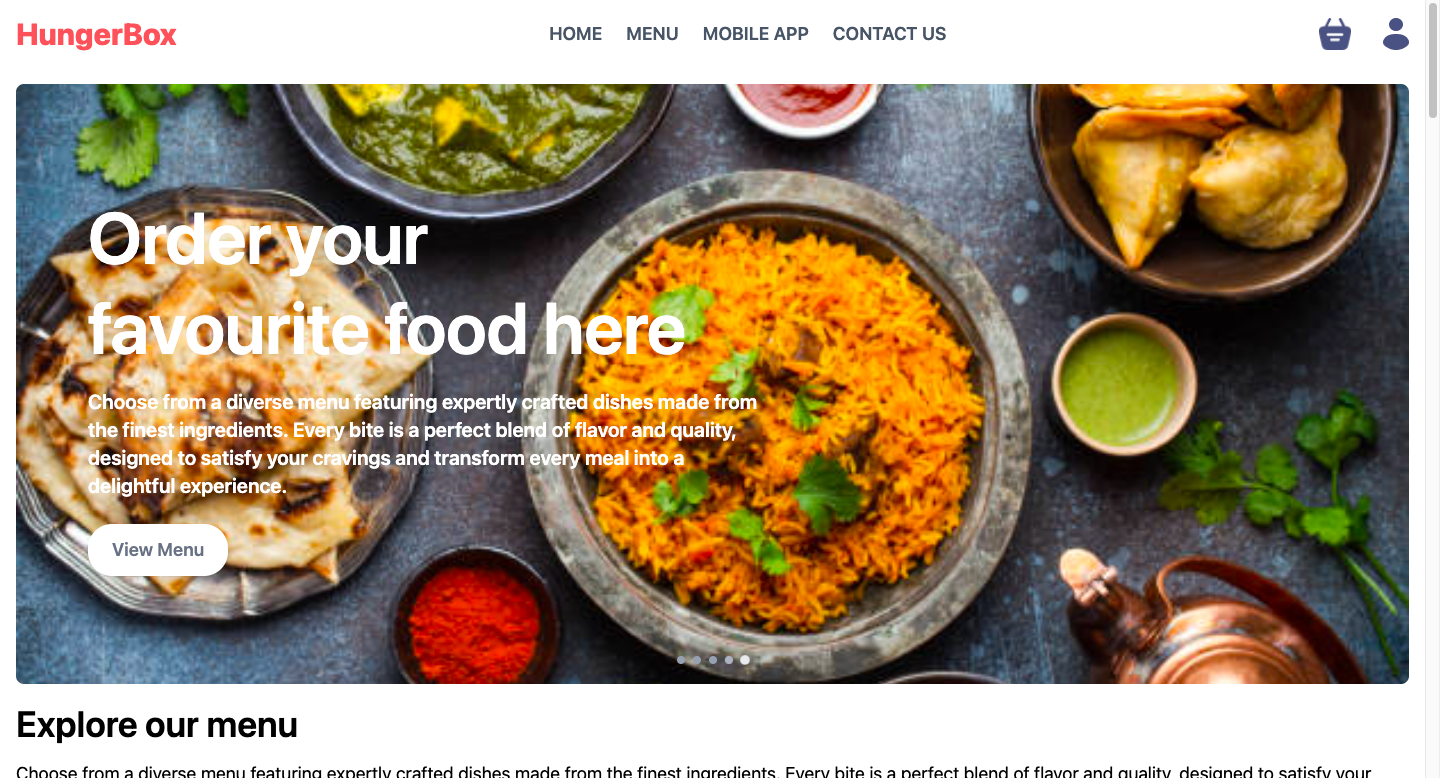Select the third carousel slide dot
Screen dimensions: 1440x778
point(713,660)
